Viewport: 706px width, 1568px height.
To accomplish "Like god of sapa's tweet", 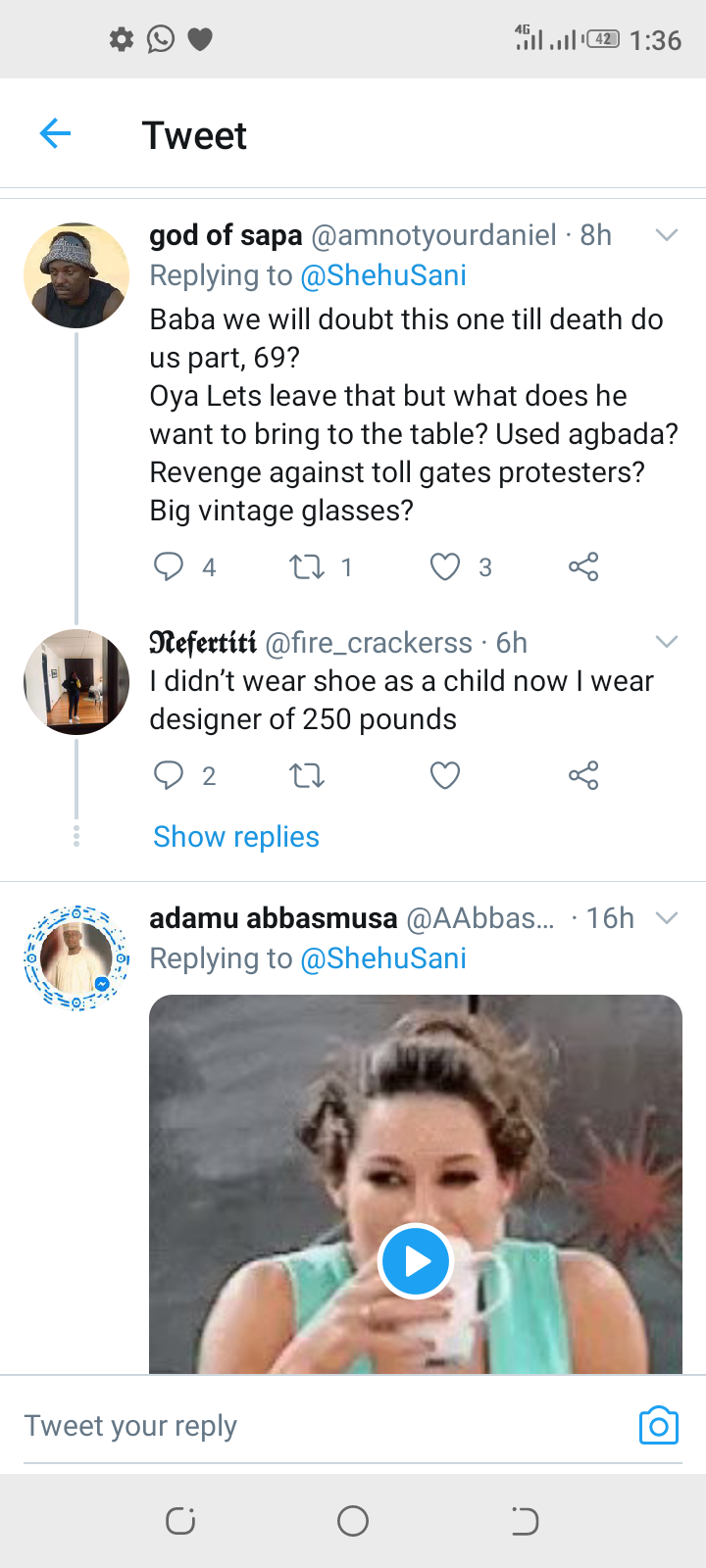I will [x=445, y=566].
